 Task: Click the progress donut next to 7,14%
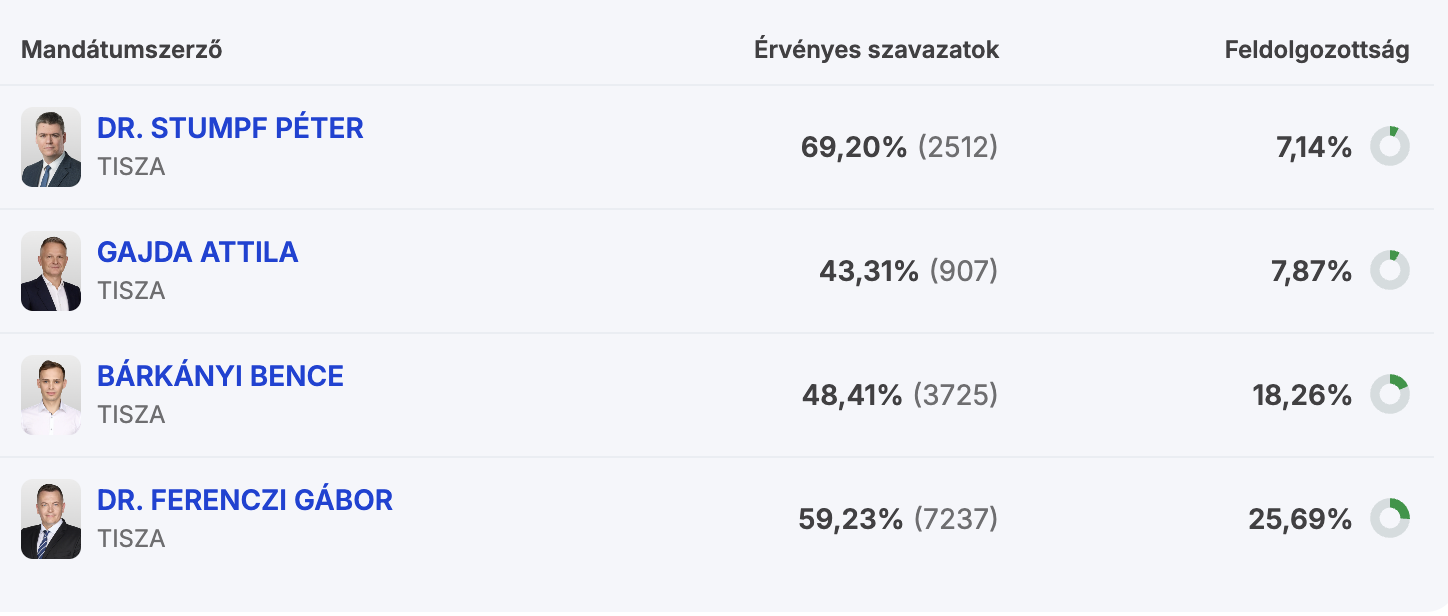[x=1389, y=147]
